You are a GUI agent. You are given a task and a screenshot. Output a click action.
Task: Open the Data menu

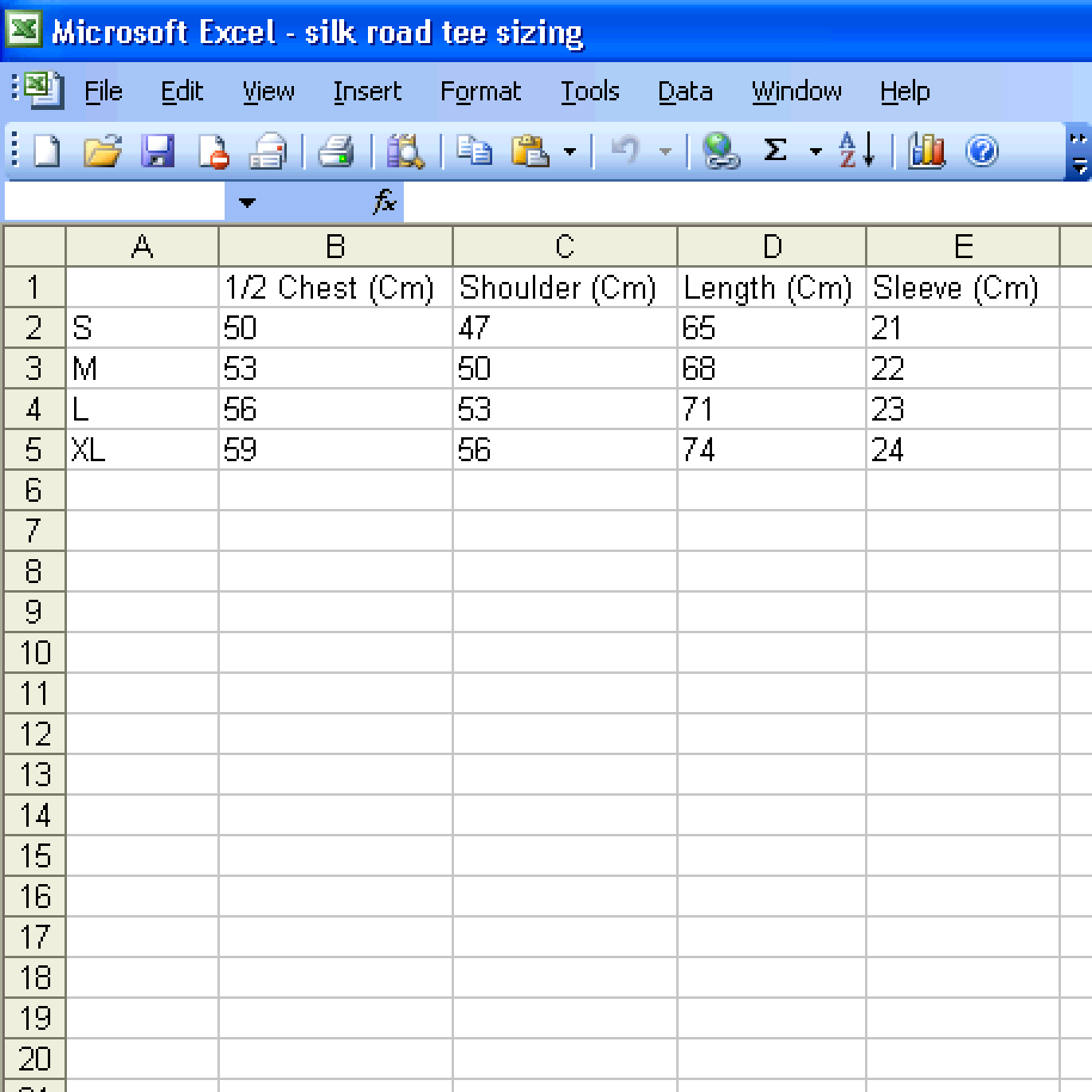685,92
